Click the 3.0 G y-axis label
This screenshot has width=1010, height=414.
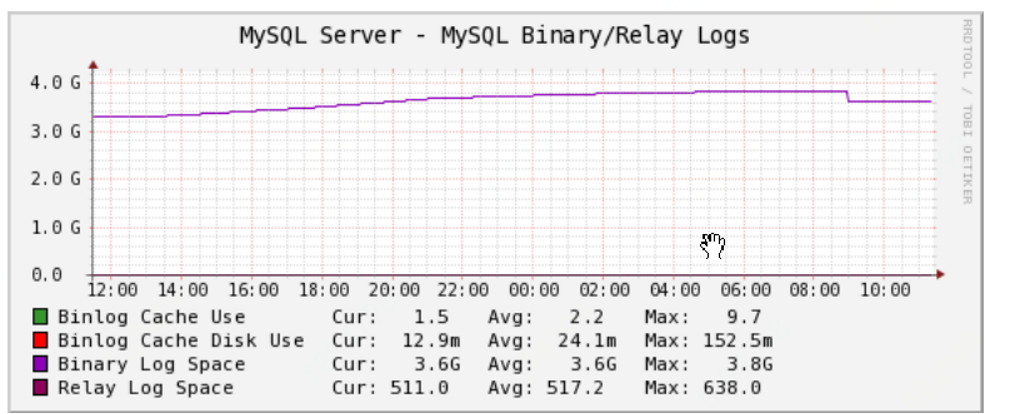point(55,131)
